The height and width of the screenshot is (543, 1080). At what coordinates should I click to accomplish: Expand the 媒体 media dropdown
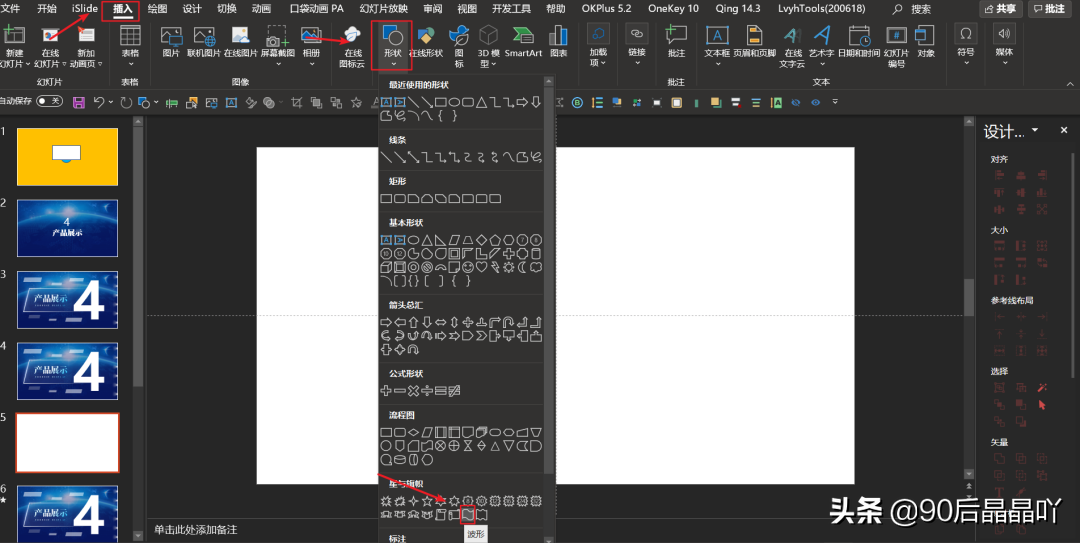pos(1004,44)
